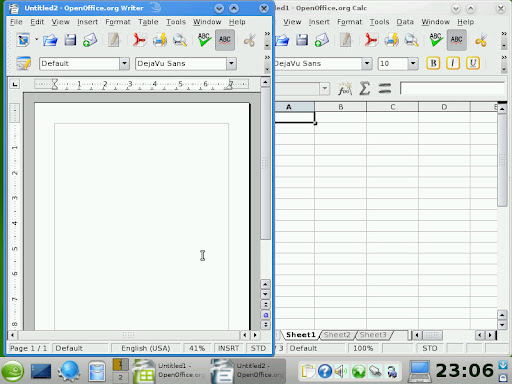This screenshot has width=512, height=384.
Task: Expand Writer's DejaVu Sans font dropdown
Action: [x=231, y=63]
